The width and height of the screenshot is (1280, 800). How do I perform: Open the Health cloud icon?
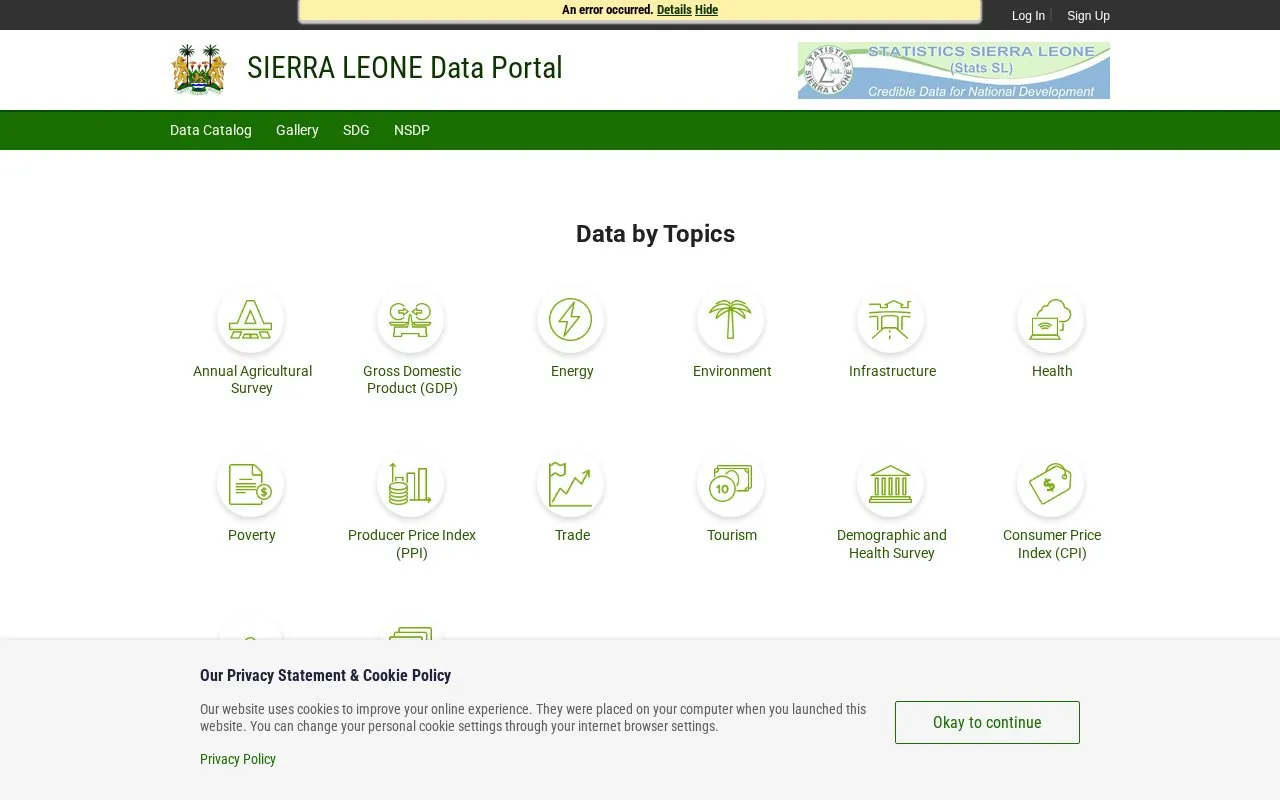[1051, 320]
